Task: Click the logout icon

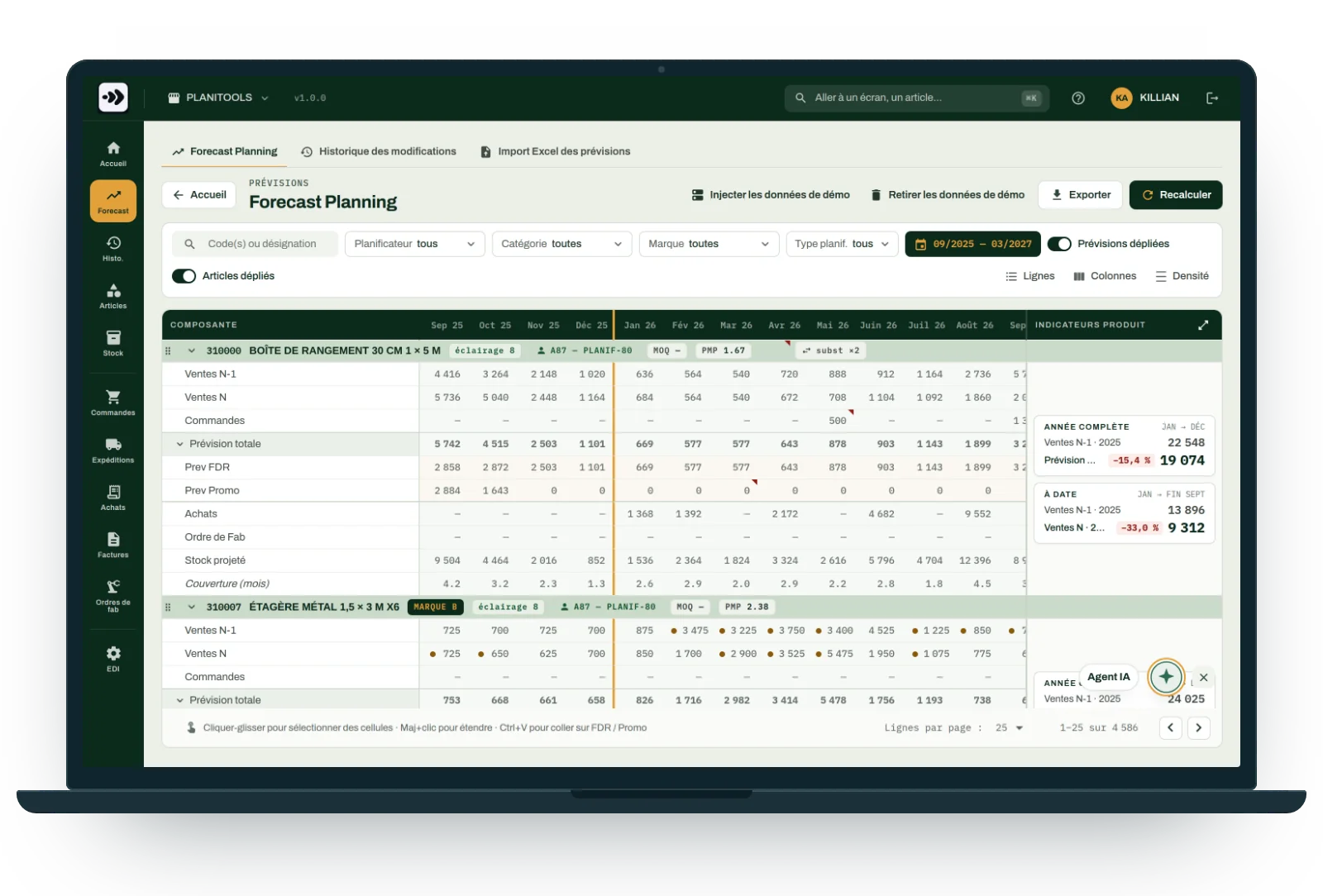Action: (x=1212, y=98)
